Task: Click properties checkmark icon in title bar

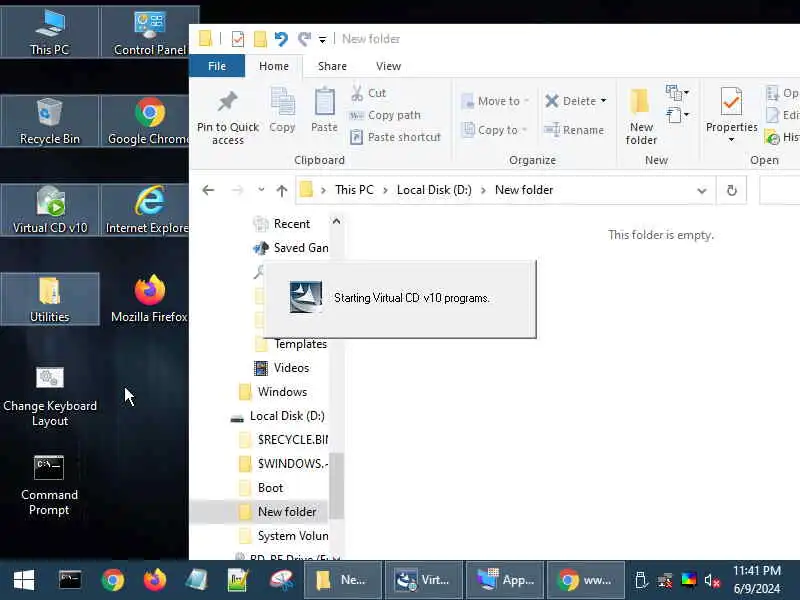Action: tap(238, 39)
